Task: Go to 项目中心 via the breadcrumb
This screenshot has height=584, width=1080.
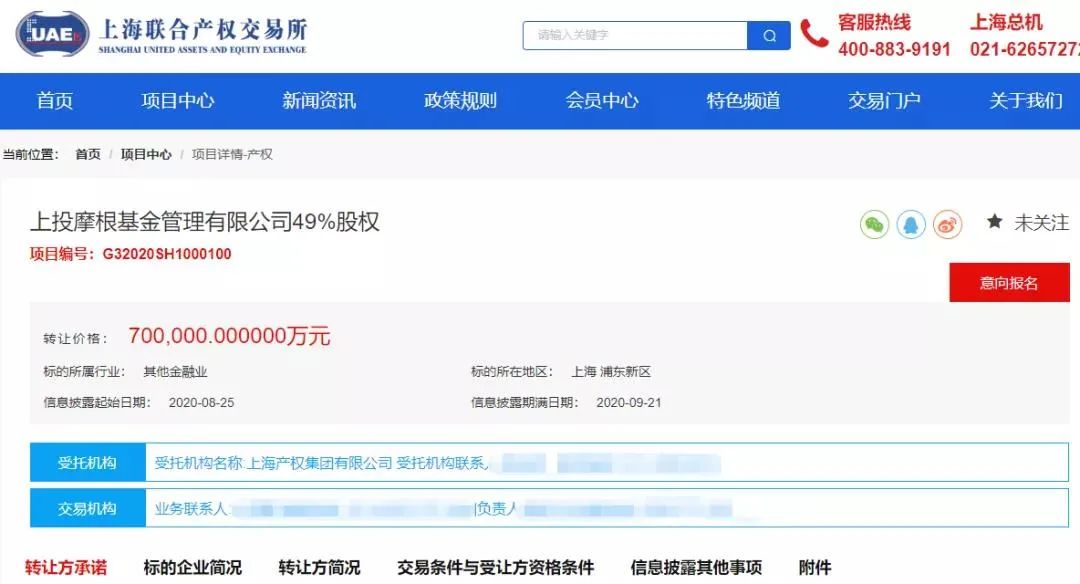Action: click(x=146, y=154)
